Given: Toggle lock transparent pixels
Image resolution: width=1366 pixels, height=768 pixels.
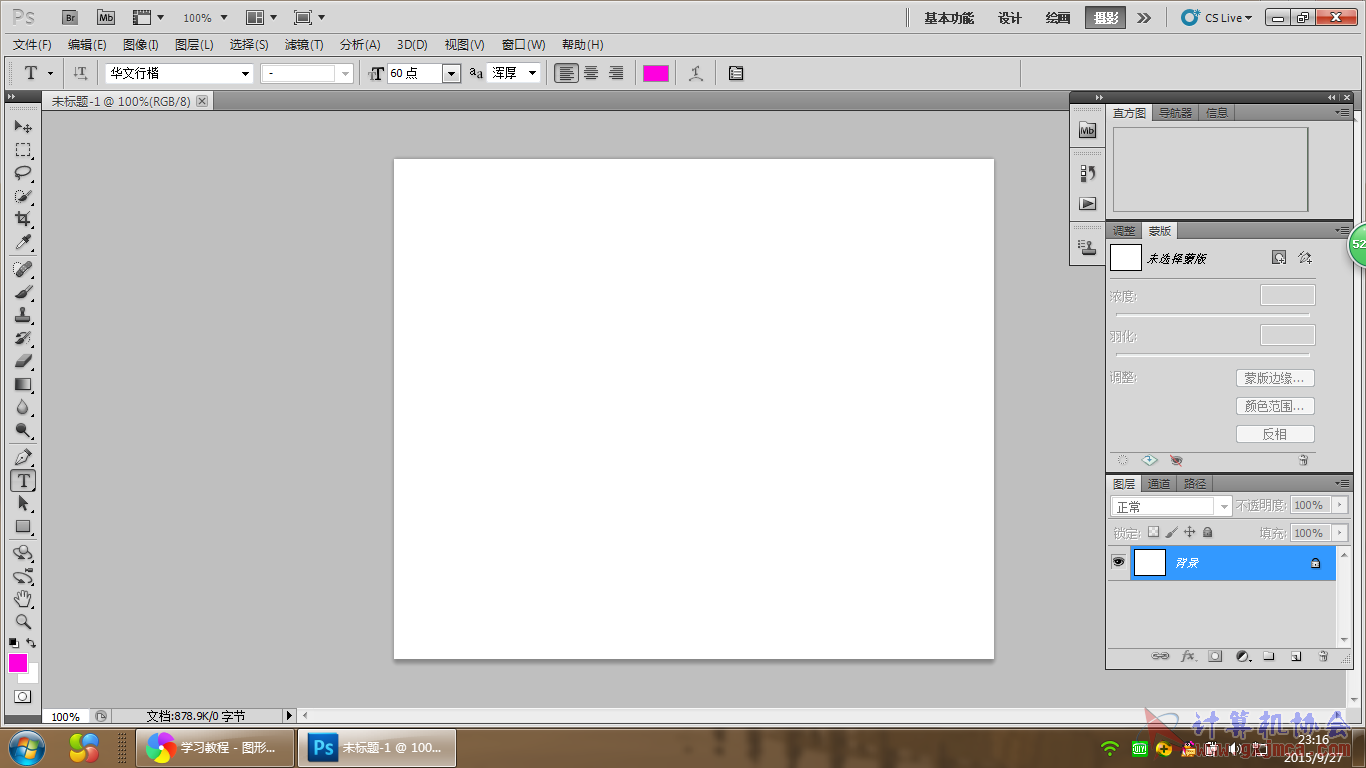Looking at the screenshot, I should pyautogui.click(x=1153, y=533).
